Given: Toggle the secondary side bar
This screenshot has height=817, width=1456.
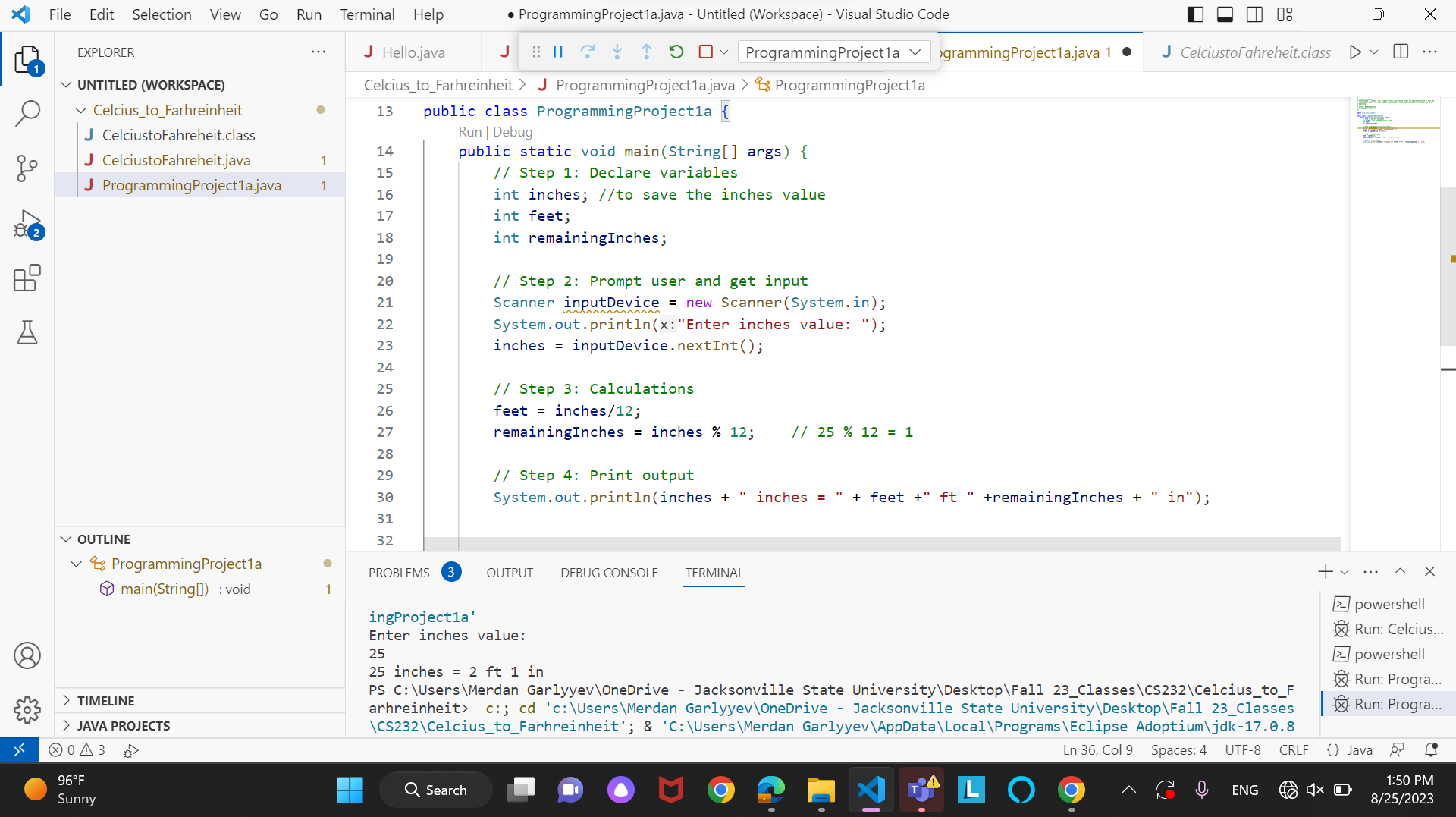Looking at the screenshot, I should point(1255,14).
